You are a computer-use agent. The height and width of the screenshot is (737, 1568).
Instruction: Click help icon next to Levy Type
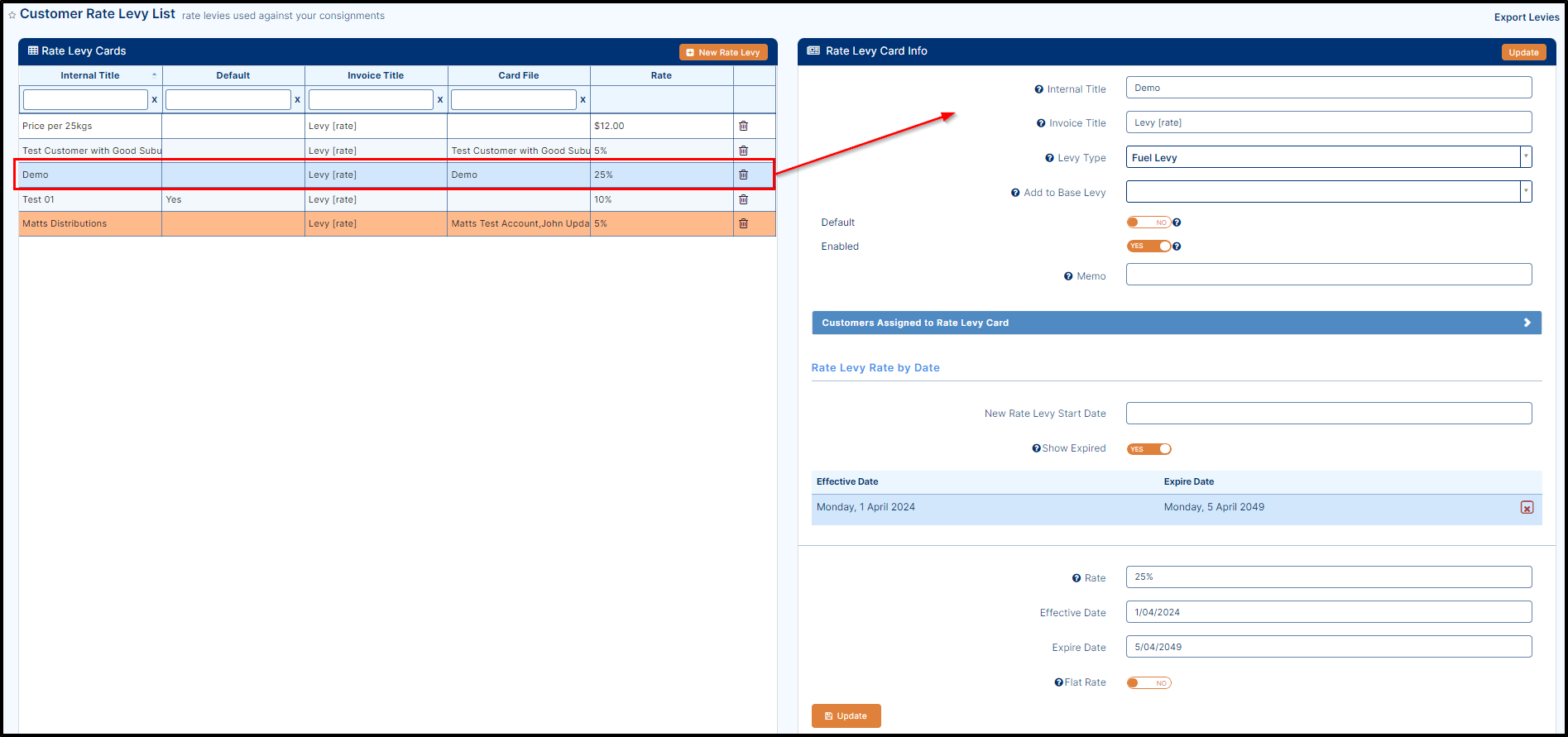click(x=1049, y=158)
